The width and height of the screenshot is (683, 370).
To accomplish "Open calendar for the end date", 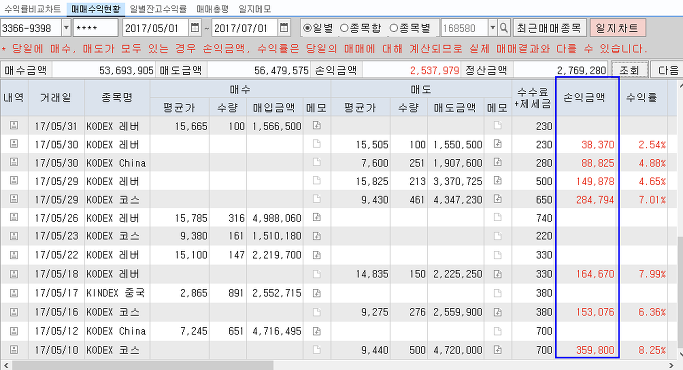I will point(284,28).
